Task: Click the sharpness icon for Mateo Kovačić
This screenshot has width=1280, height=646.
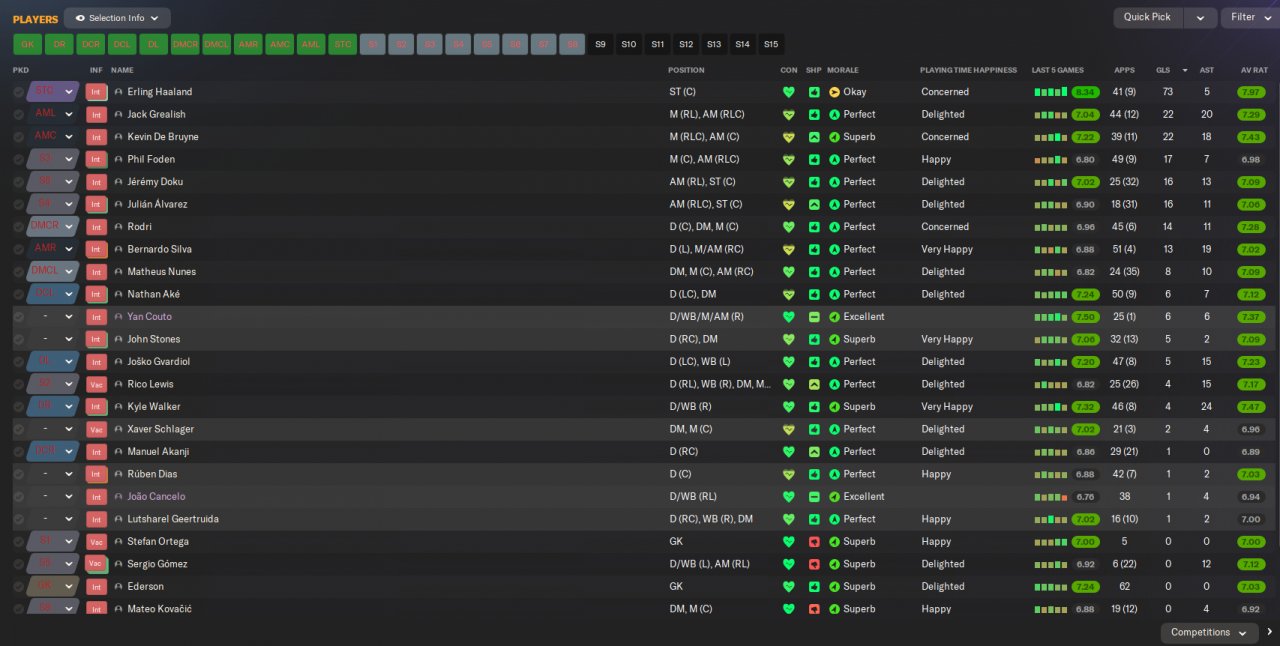Action: tap(814, 609)
